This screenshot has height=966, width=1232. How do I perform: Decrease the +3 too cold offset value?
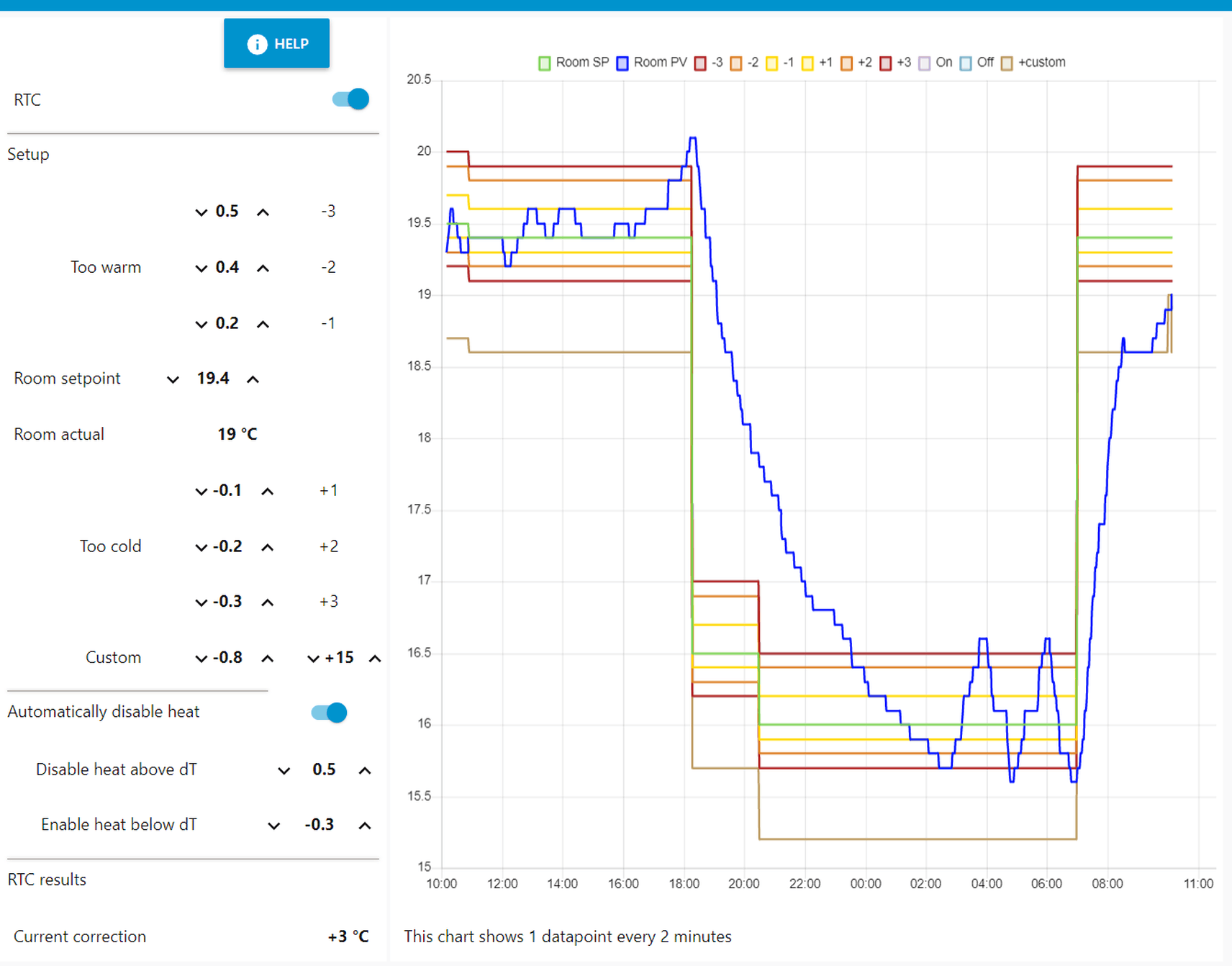(x=201, y=602)
